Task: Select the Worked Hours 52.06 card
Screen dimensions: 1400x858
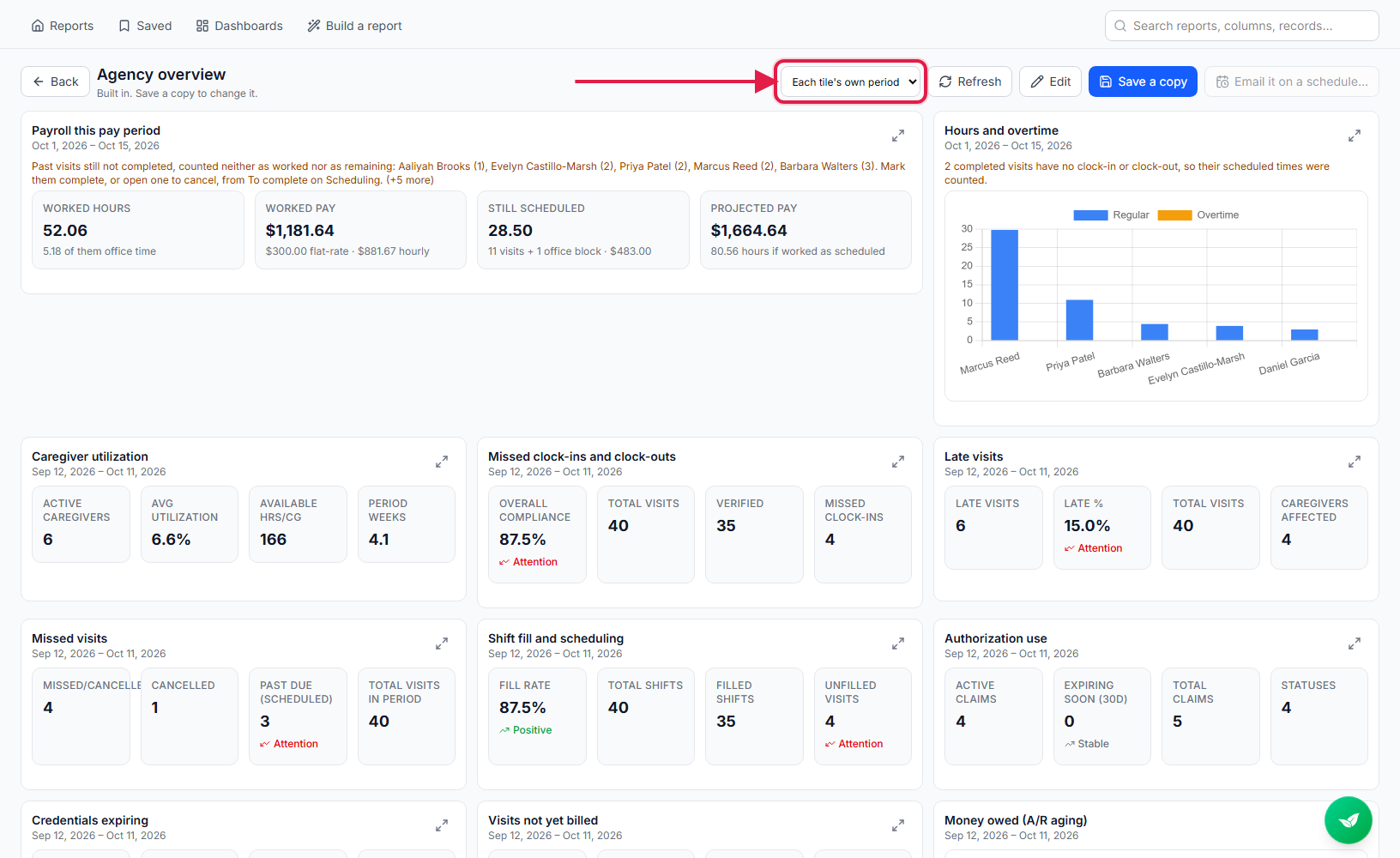Action: [138, 230]
